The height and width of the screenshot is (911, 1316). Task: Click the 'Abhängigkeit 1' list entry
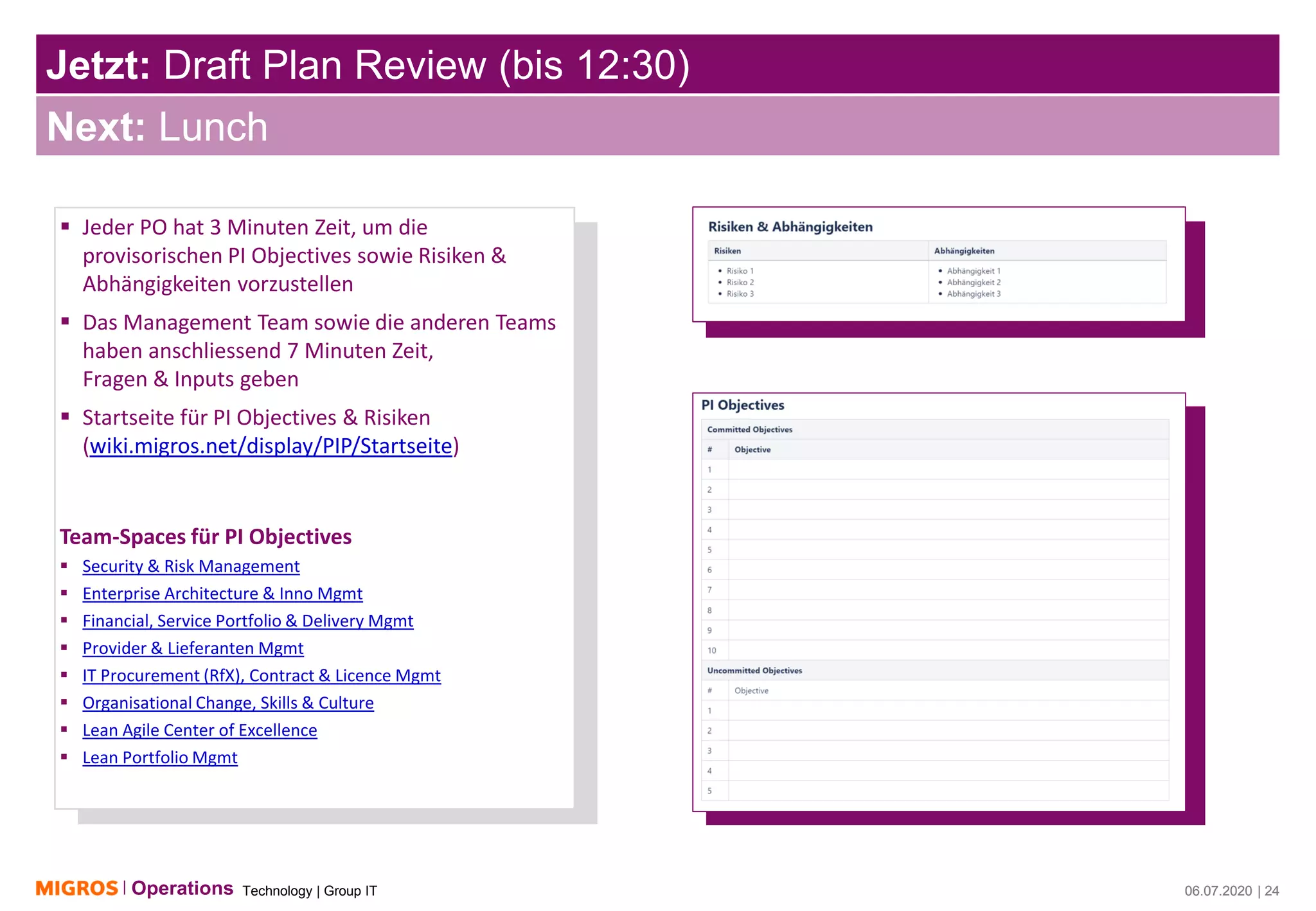coord(974,271)
